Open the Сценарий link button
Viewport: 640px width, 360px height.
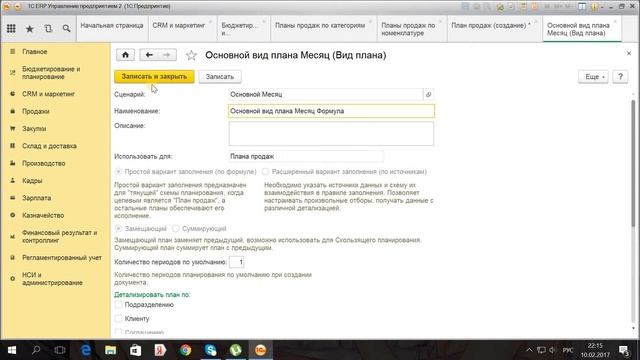tap(428, 94)
